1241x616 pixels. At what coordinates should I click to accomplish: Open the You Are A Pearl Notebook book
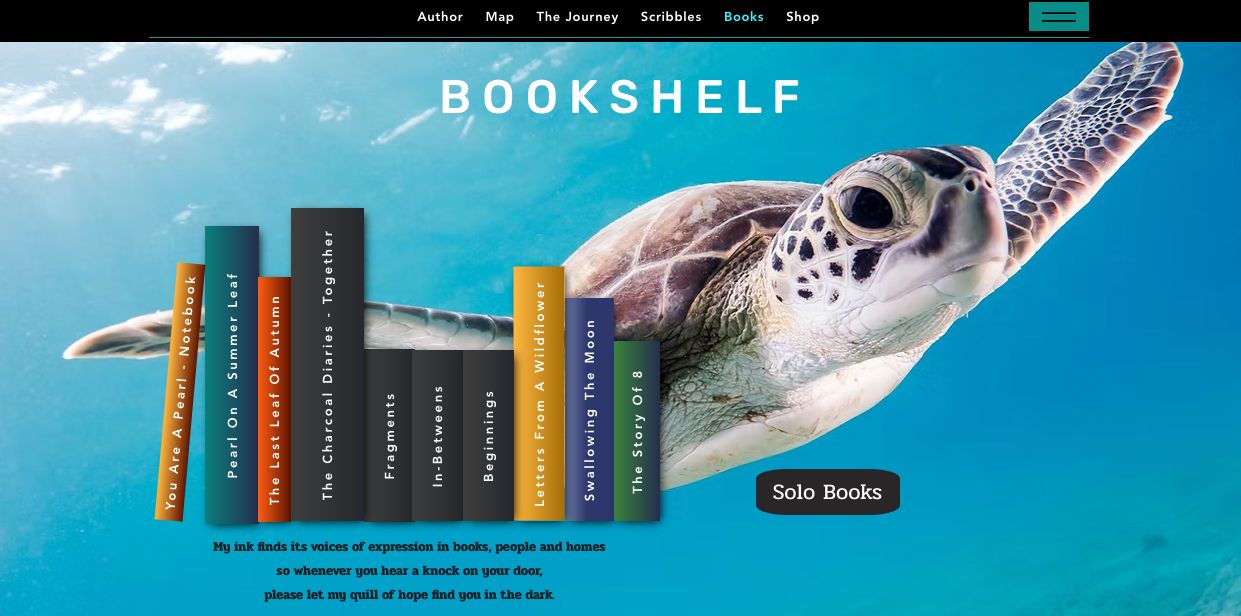click(x=180, y=392)
